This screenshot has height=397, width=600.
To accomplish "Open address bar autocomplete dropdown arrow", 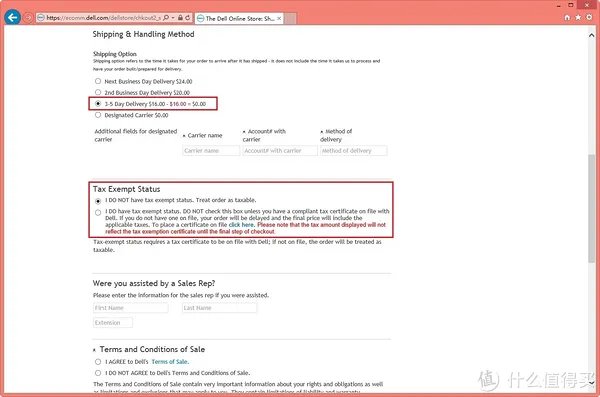I will click(173, 18).
